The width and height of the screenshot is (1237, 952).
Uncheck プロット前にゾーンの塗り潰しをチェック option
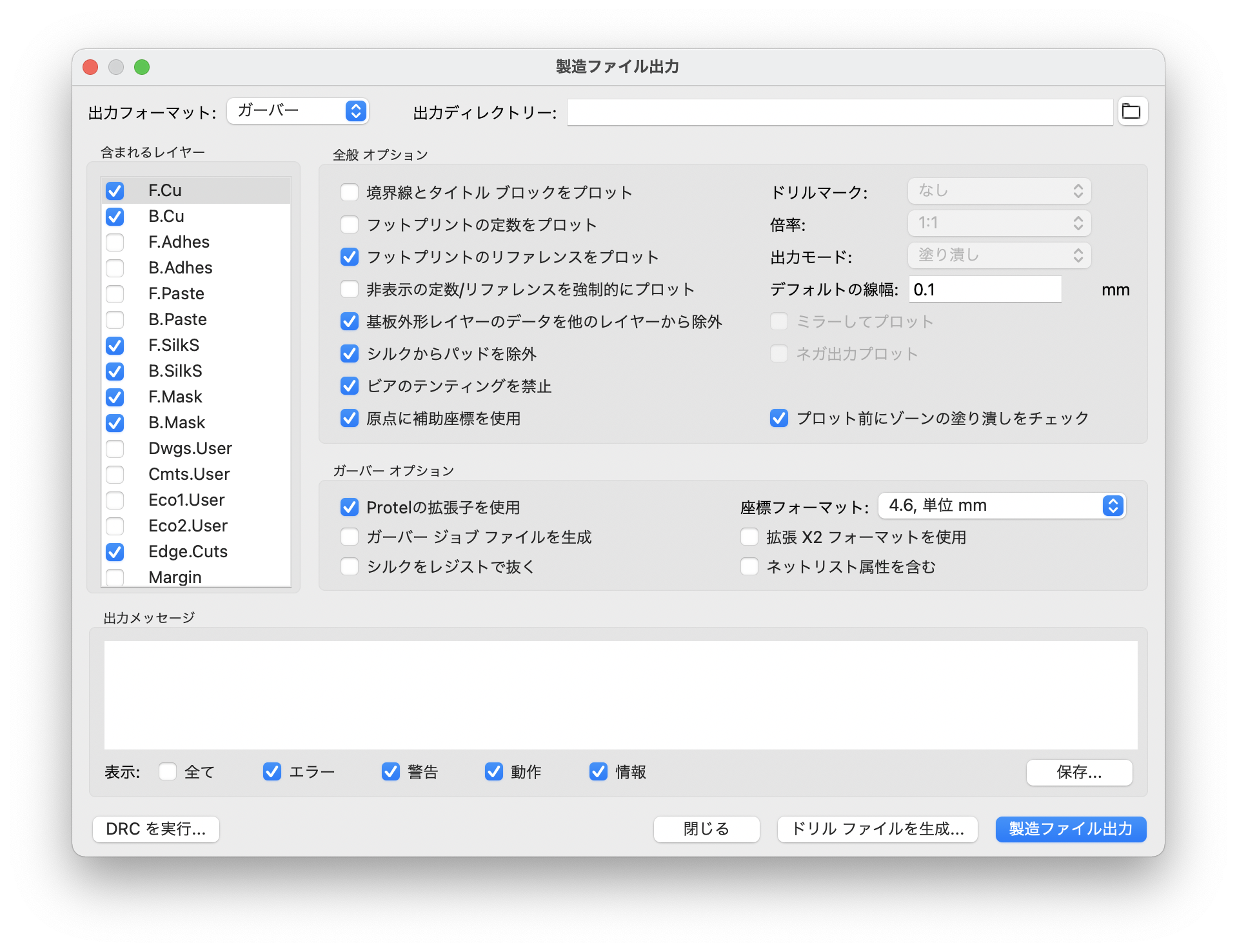(x=779, y=418)
